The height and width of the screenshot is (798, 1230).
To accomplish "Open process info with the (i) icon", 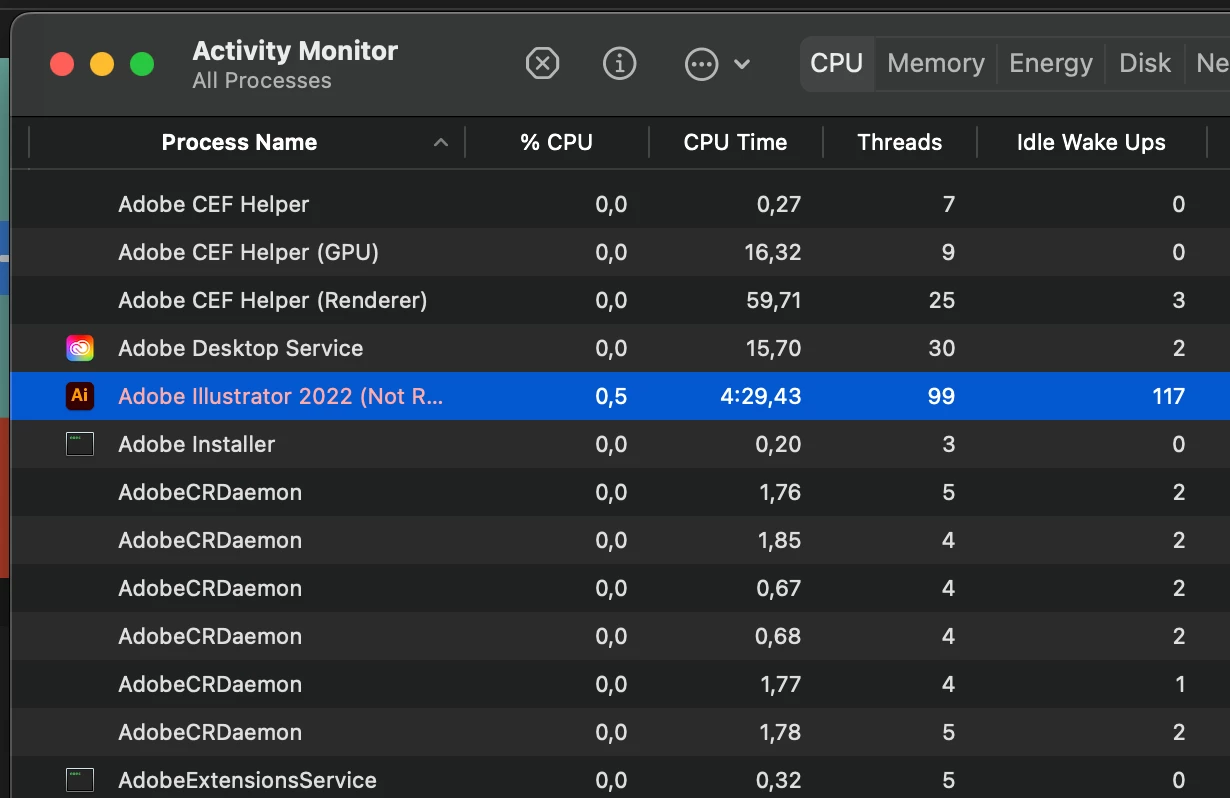I will (620, 64).
